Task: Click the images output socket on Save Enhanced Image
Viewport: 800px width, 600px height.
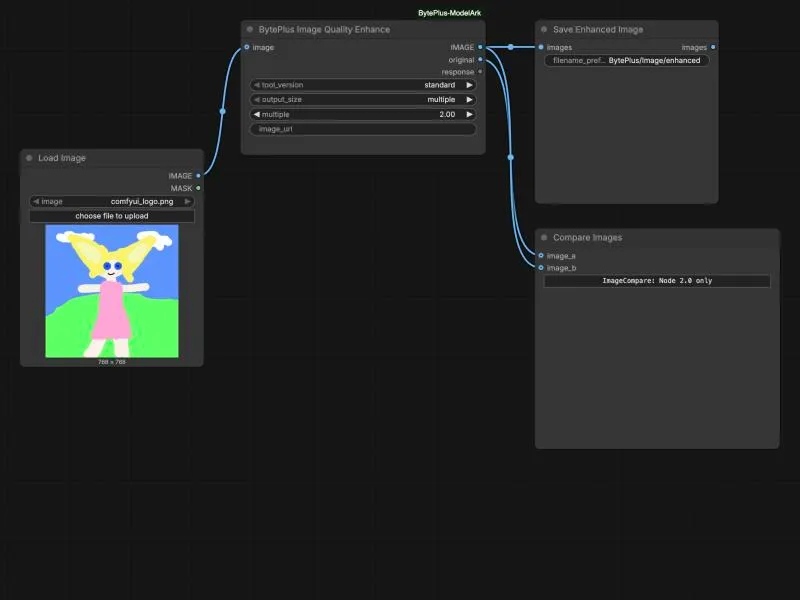Action: 713,47
